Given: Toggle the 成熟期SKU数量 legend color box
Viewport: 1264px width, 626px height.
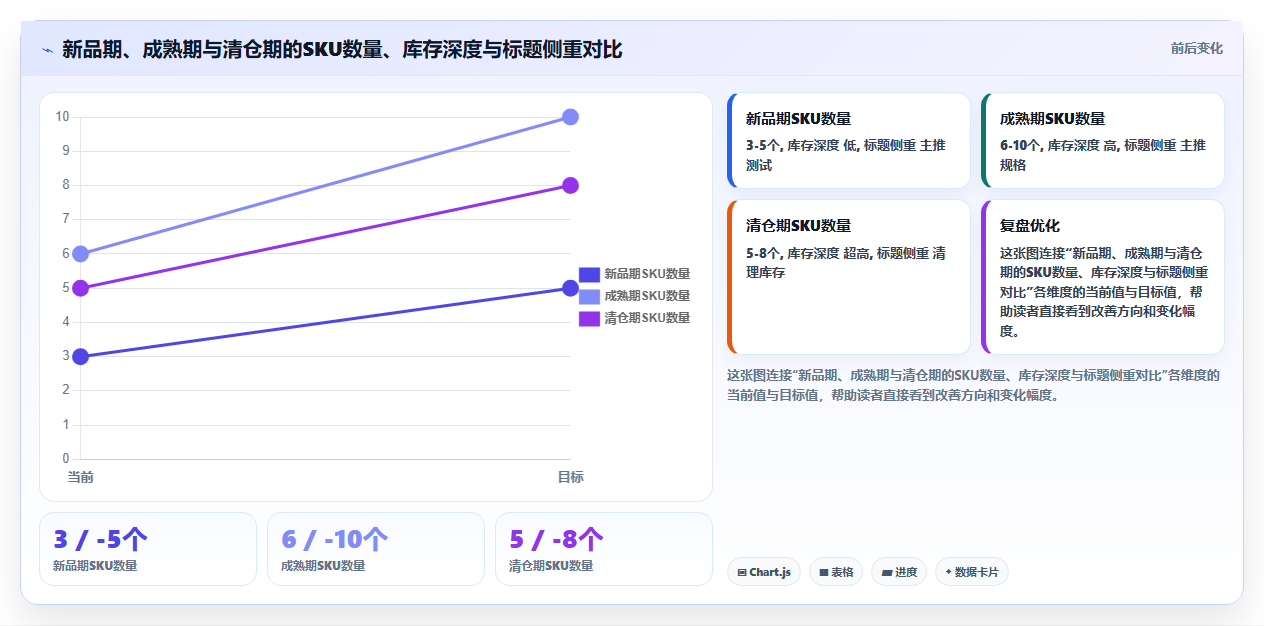Looking at the screenshot, I should (x=589, y=296).
